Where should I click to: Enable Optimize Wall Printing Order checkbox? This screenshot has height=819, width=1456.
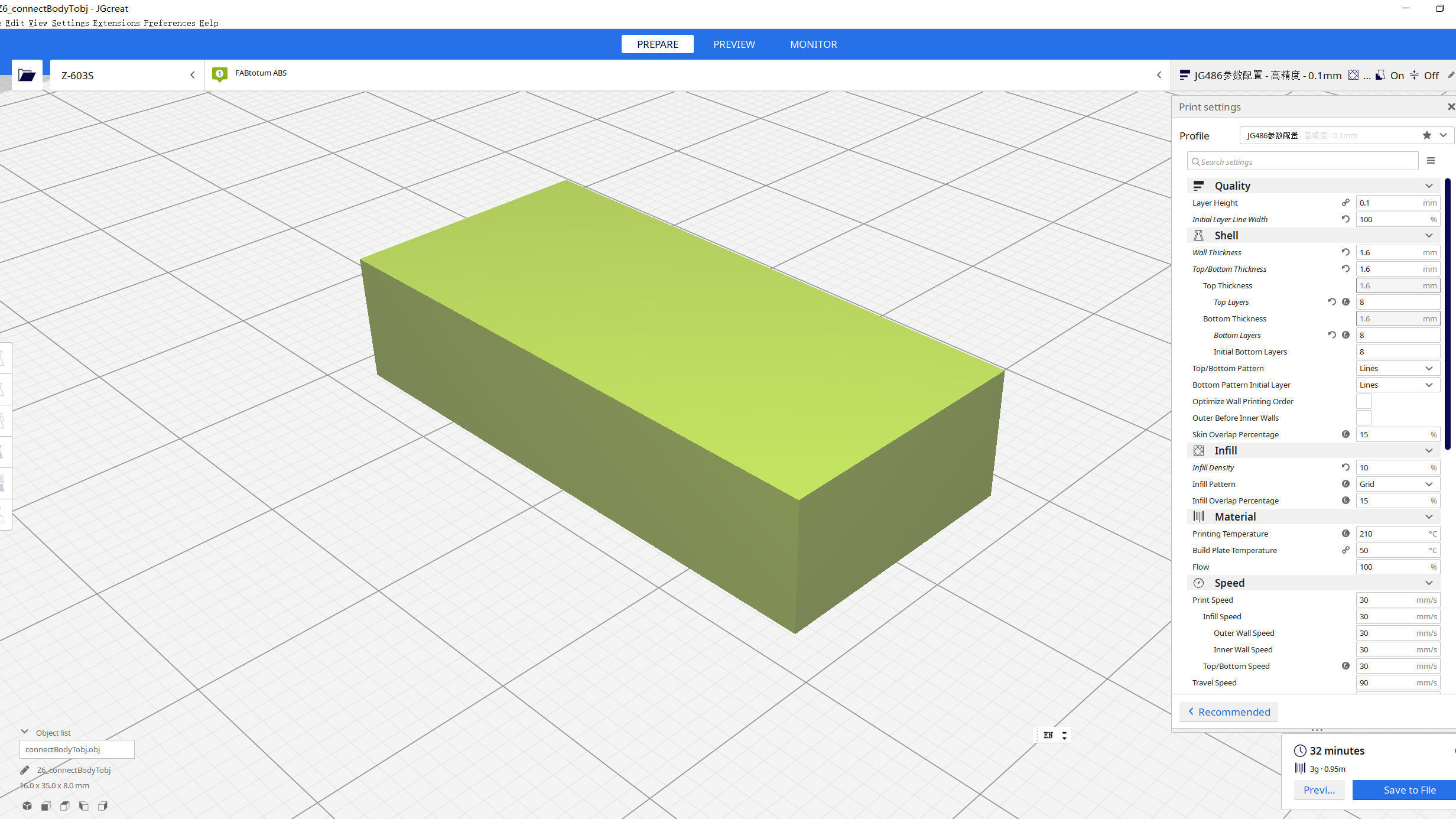coord(1364,401)
